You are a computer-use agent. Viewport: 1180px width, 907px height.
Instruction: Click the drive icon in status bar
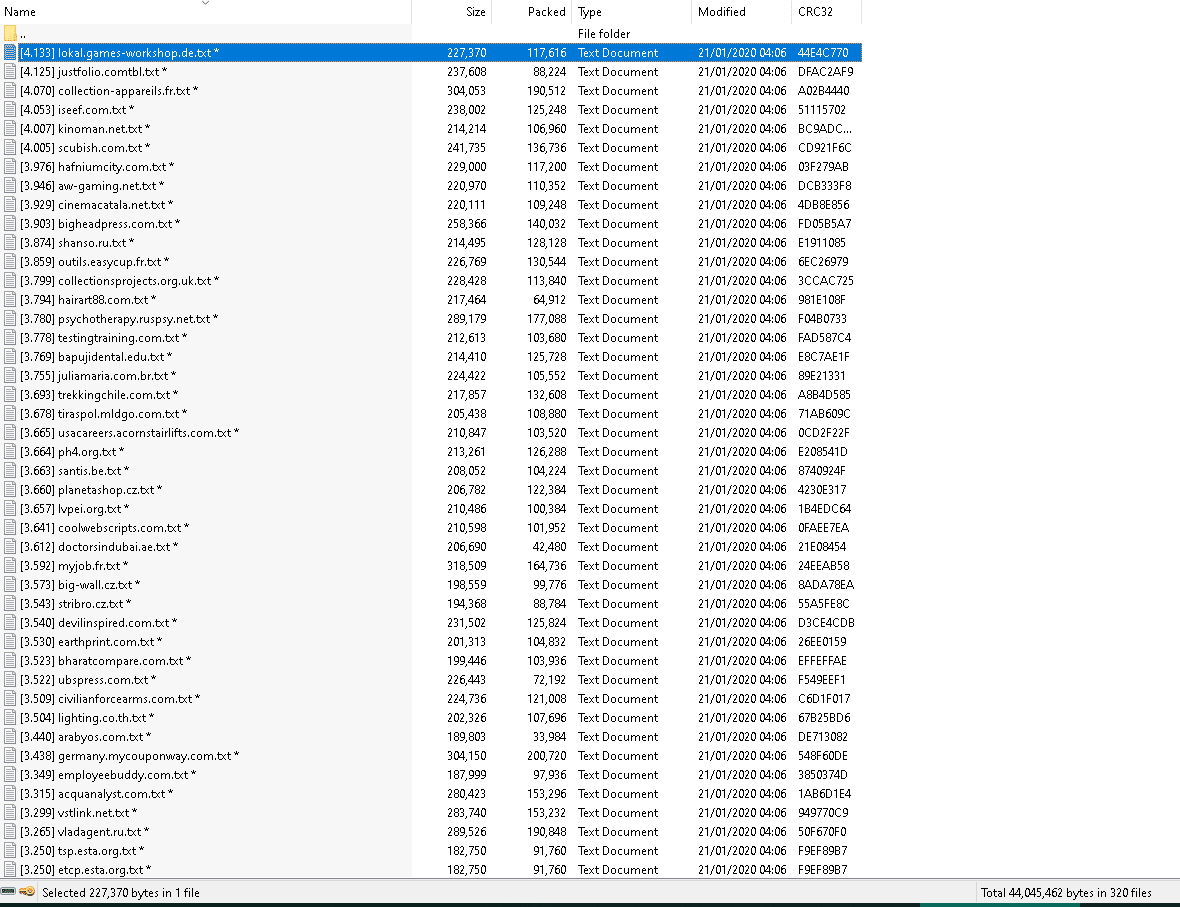pyautogui.click(x=9, y=892)
